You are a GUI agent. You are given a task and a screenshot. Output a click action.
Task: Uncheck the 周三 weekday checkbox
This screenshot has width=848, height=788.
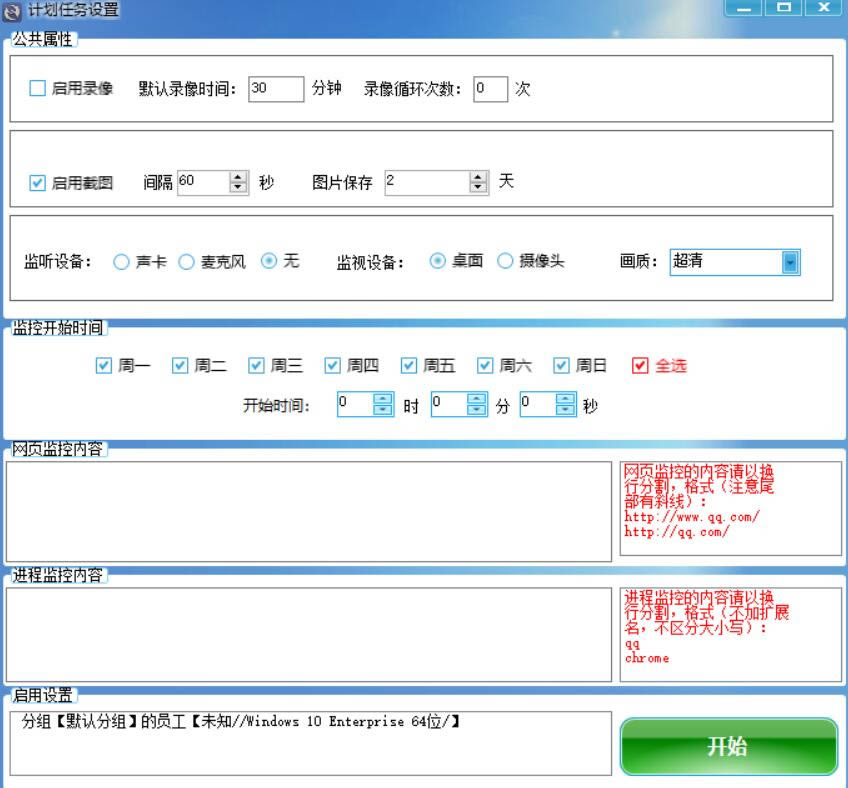click(257, 366)
